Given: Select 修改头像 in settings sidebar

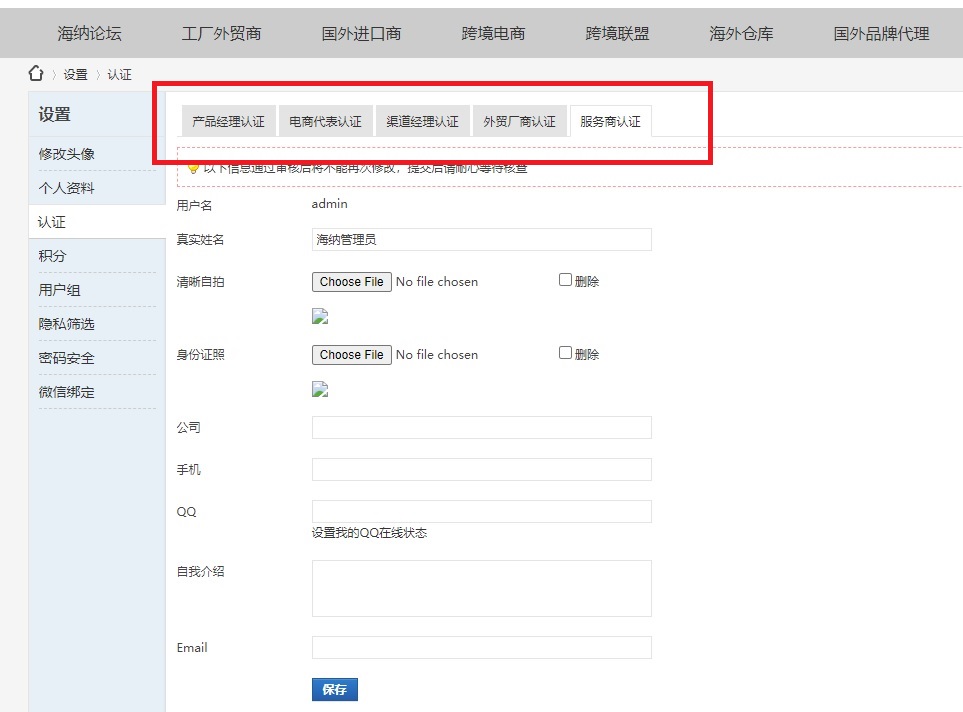Looking at the screenshot, I should click(67, 154).
